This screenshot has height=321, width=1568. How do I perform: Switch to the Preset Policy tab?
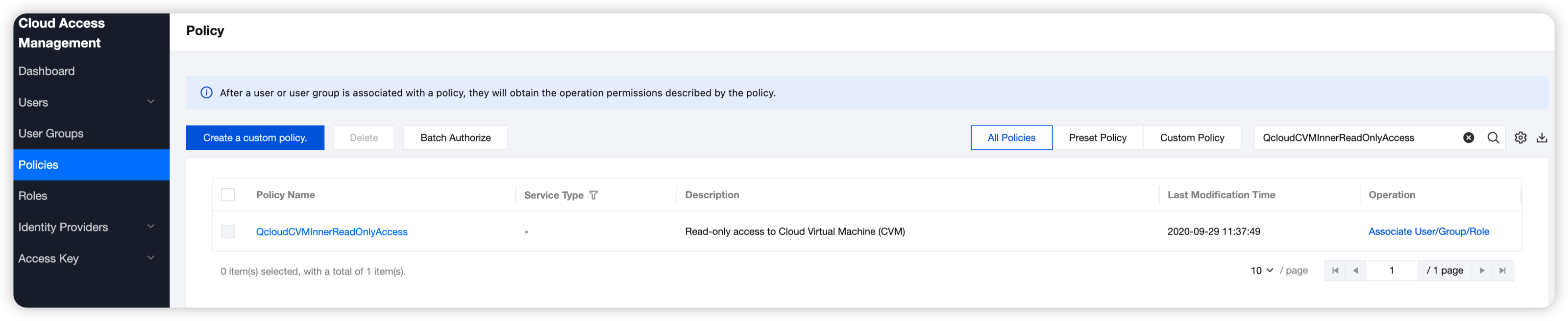click(1098, 138)
